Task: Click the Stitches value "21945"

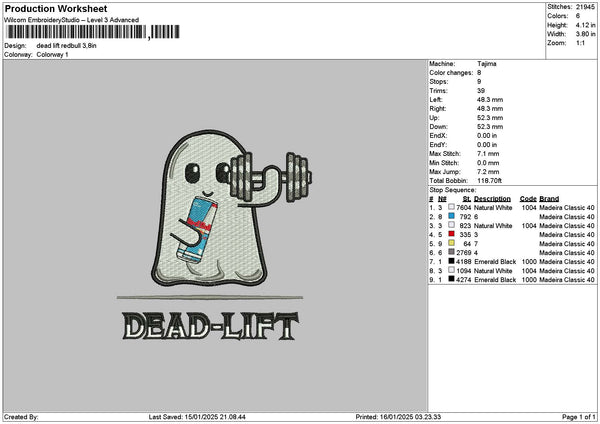Action: 585,7
